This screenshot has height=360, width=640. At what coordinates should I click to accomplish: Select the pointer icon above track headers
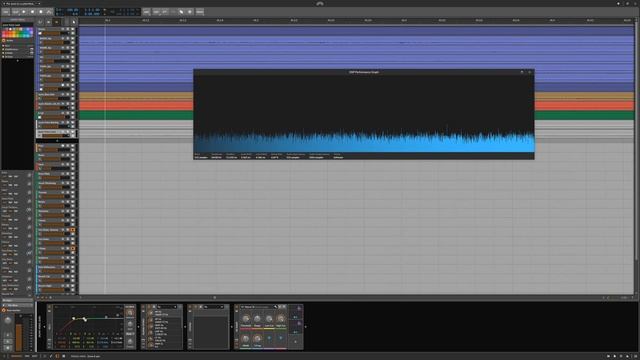(x=73, y=22)
